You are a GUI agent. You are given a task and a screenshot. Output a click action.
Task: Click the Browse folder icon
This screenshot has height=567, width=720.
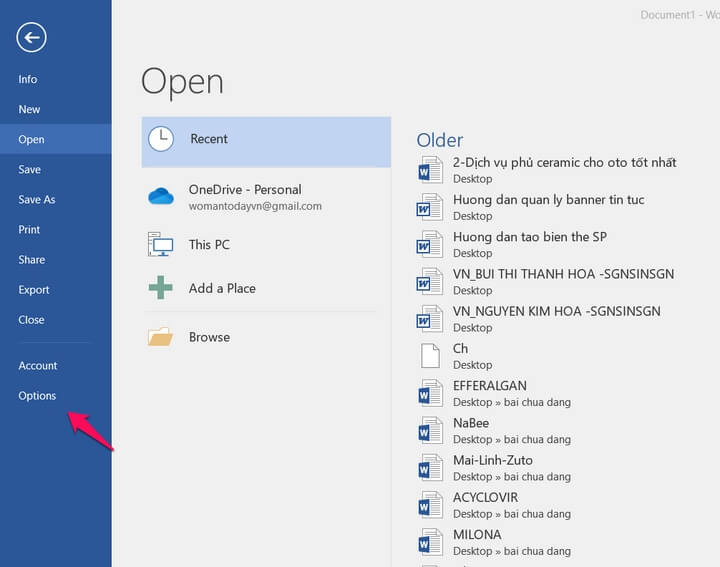tap(160, 337)
